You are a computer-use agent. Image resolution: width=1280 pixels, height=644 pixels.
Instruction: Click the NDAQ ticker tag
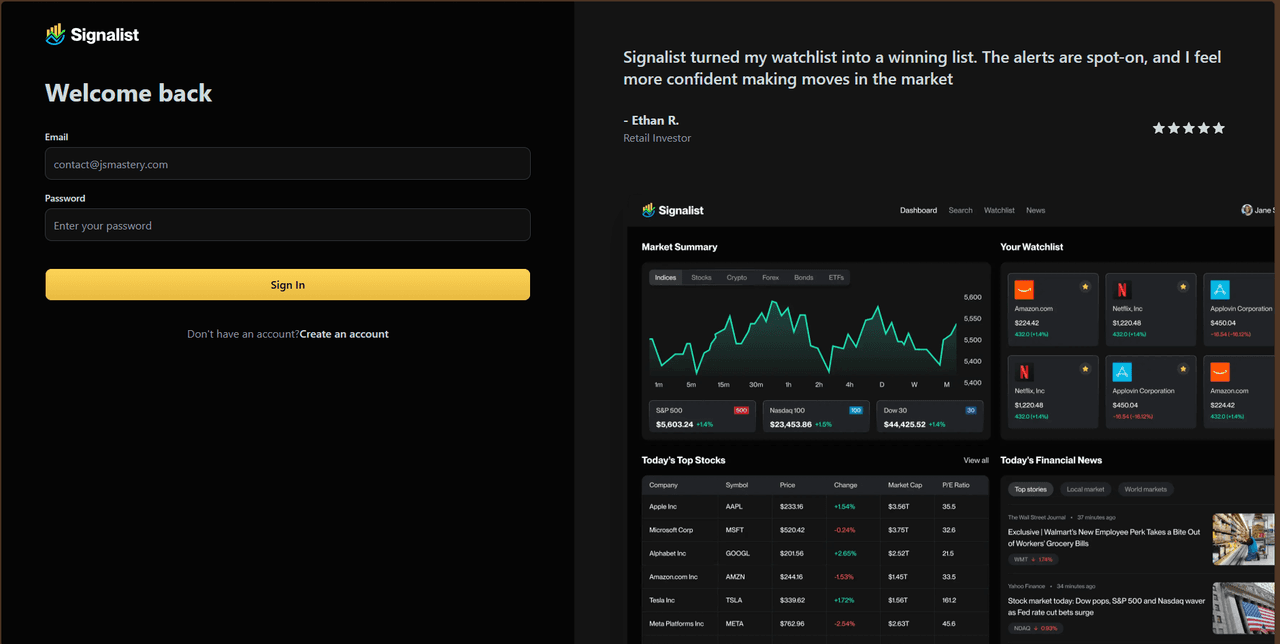[1035, 628]
